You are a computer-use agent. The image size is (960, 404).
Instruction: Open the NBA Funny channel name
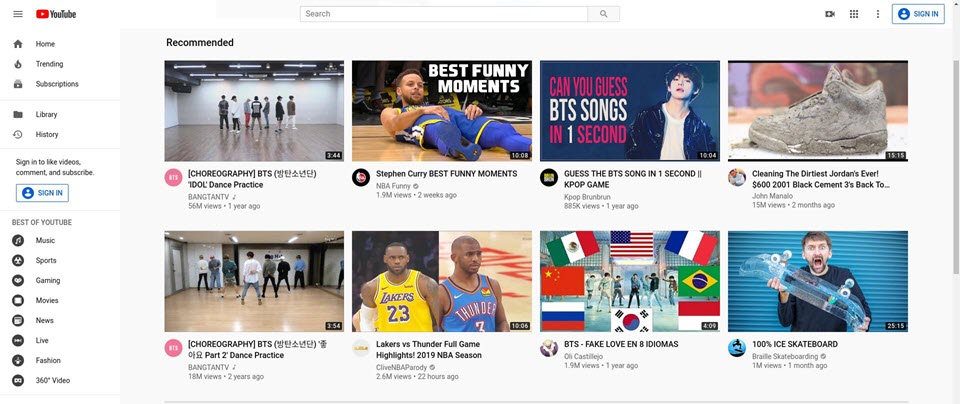point(393,186)
